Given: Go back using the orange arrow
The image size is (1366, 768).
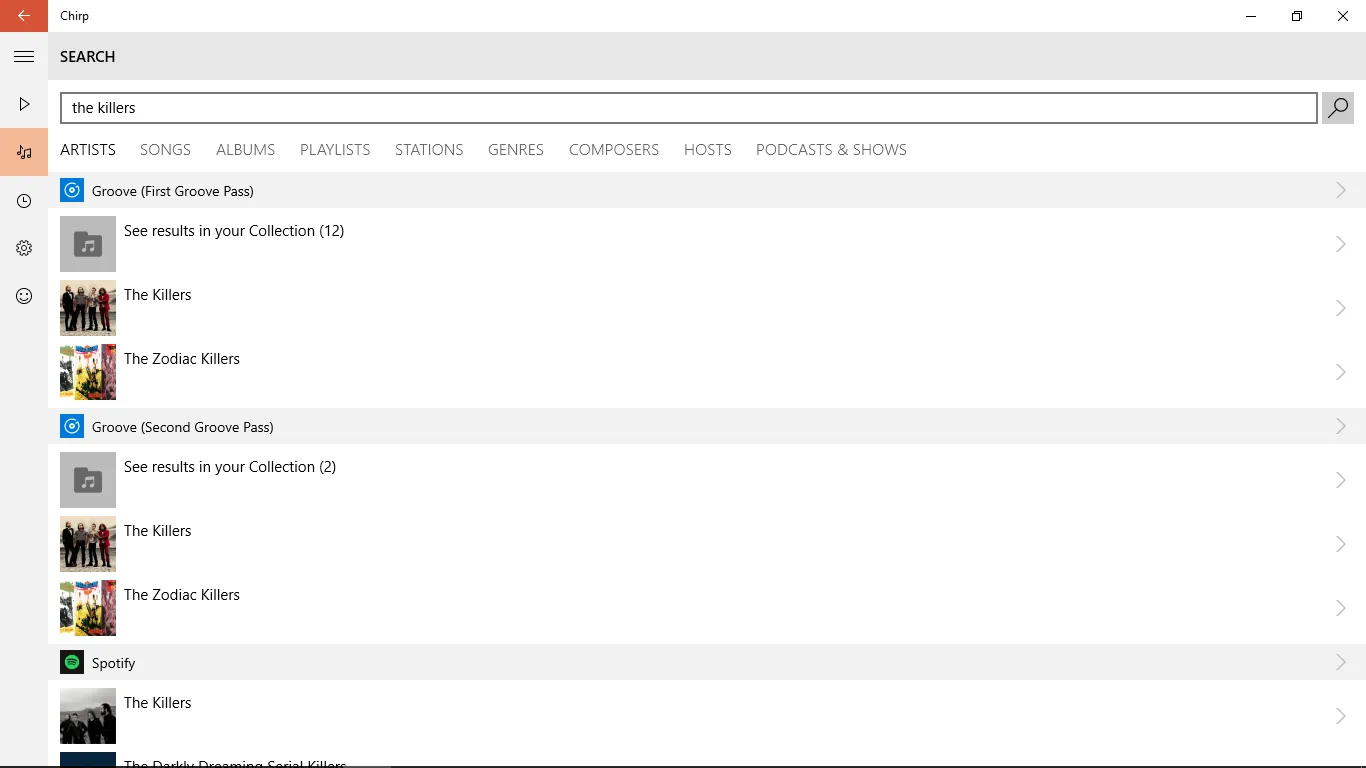Looking at the screenshot, I should click(x=24, y=16).
